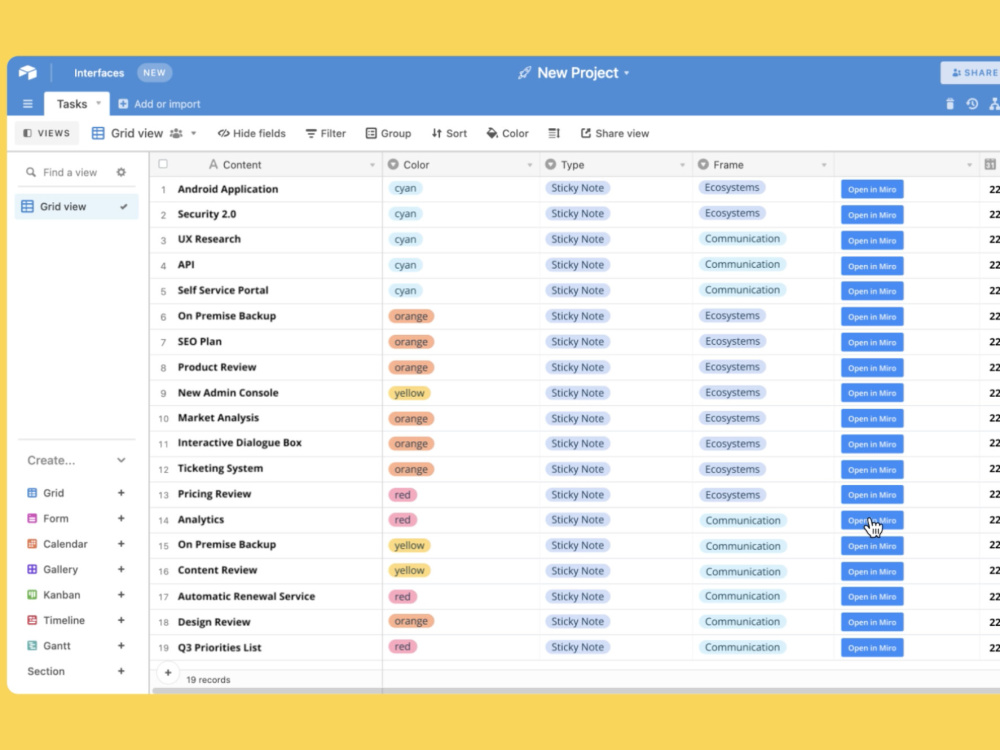Click the Airtable logo home icon

[27, 73]
